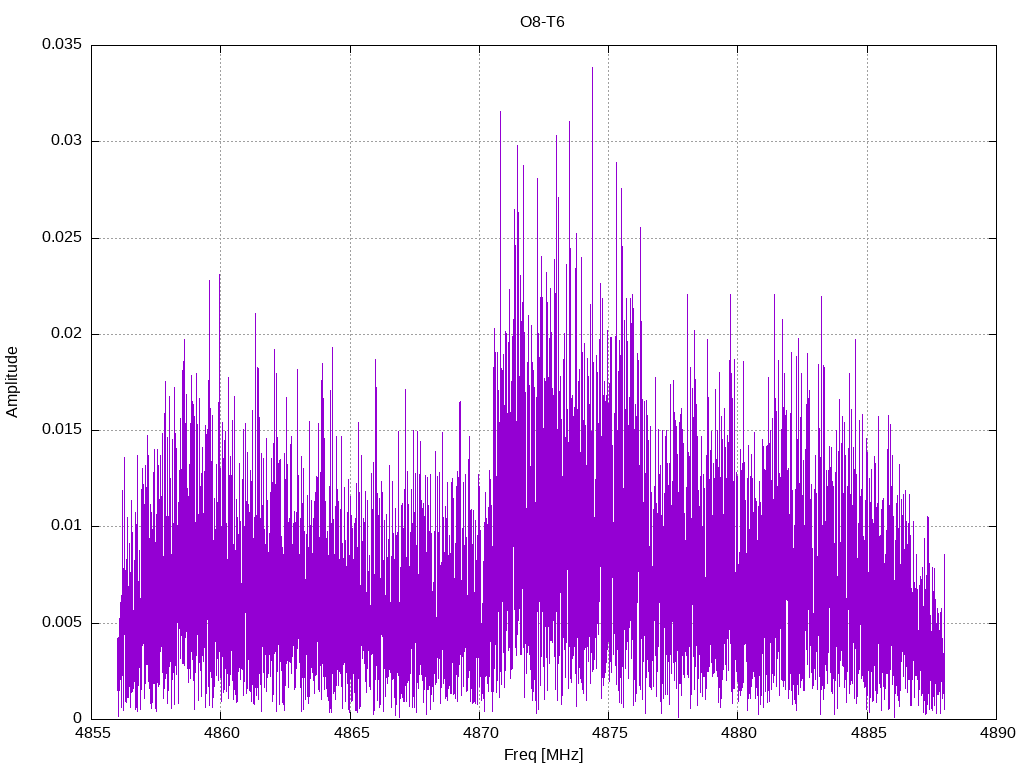
Task: Click x-axis tick label 4880
Action: click(x=738, y=733)
